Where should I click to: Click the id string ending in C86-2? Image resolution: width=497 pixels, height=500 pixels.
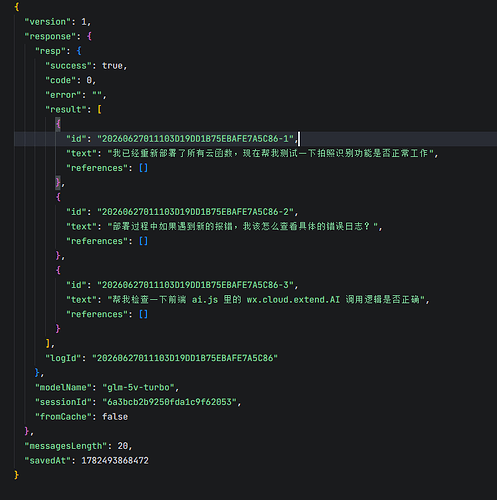(195, 212)
